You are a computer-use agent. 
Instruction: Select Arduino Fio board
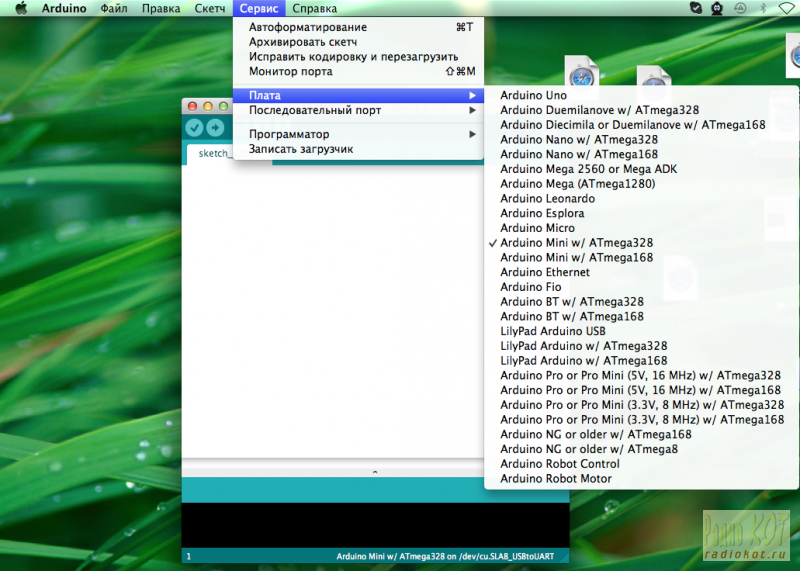point(641,287)
